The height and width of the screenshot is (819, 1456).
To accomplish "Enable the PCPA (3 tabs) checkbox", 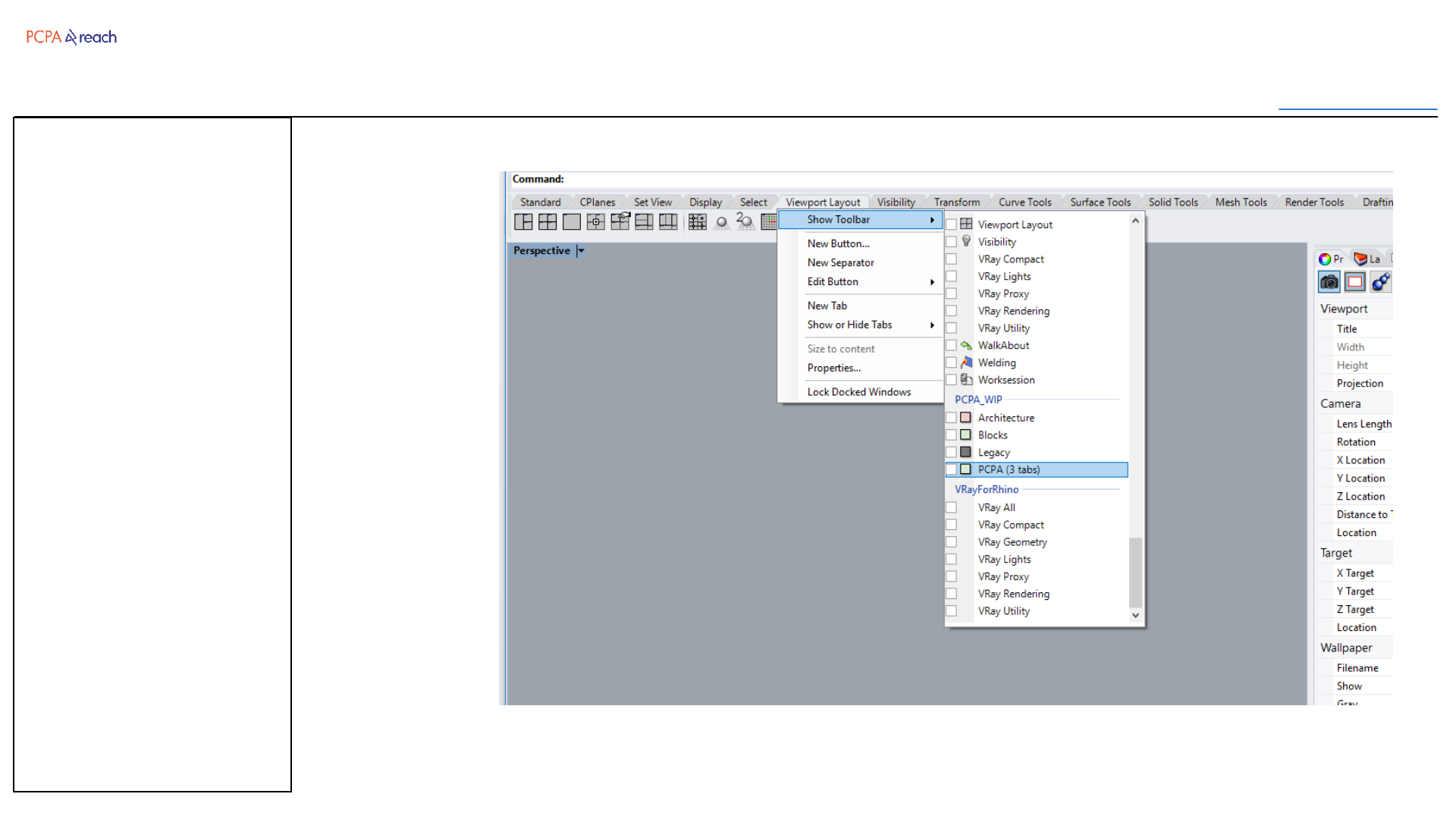I will pos(951,469).
